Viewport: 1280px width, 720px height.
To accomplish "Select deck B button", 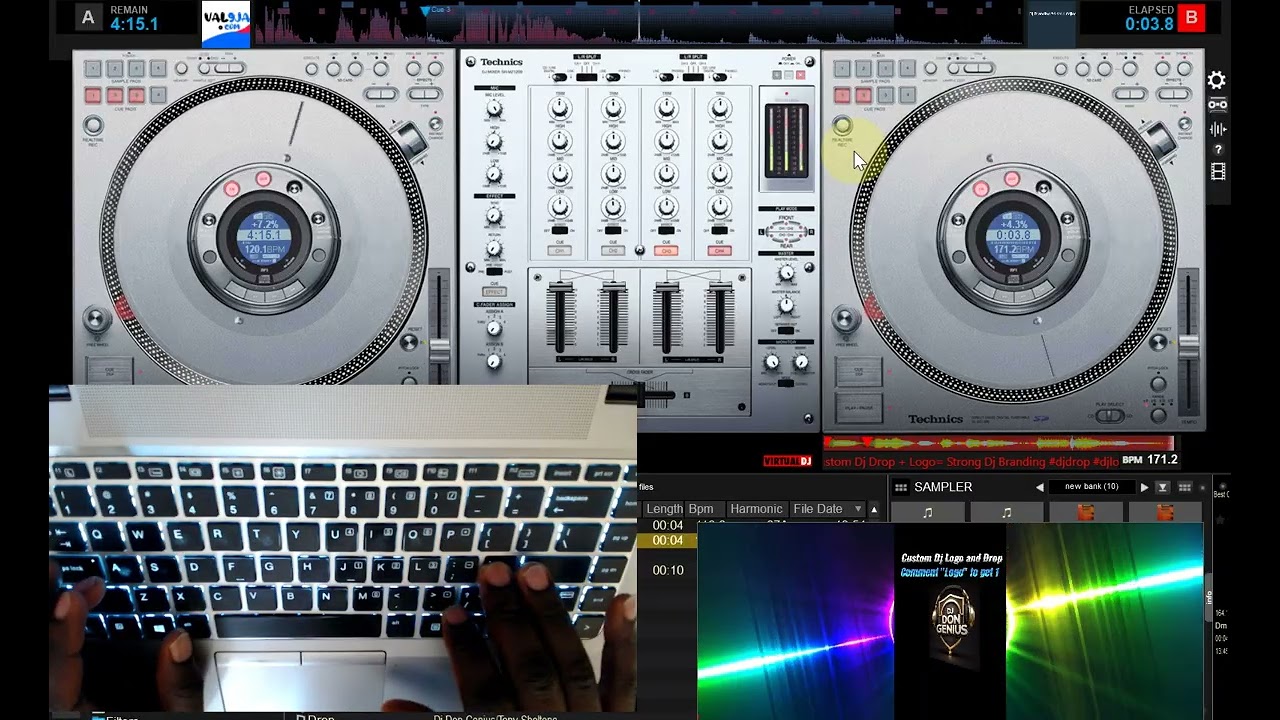I will pyautogui.click(x=1191, y=17).
